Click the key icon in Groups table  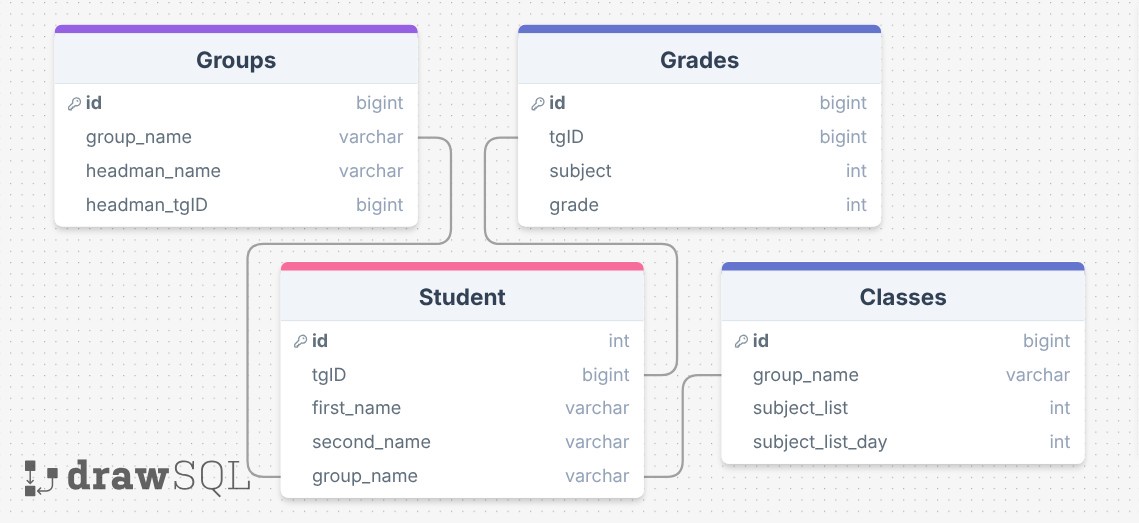(x=73, y=104)
